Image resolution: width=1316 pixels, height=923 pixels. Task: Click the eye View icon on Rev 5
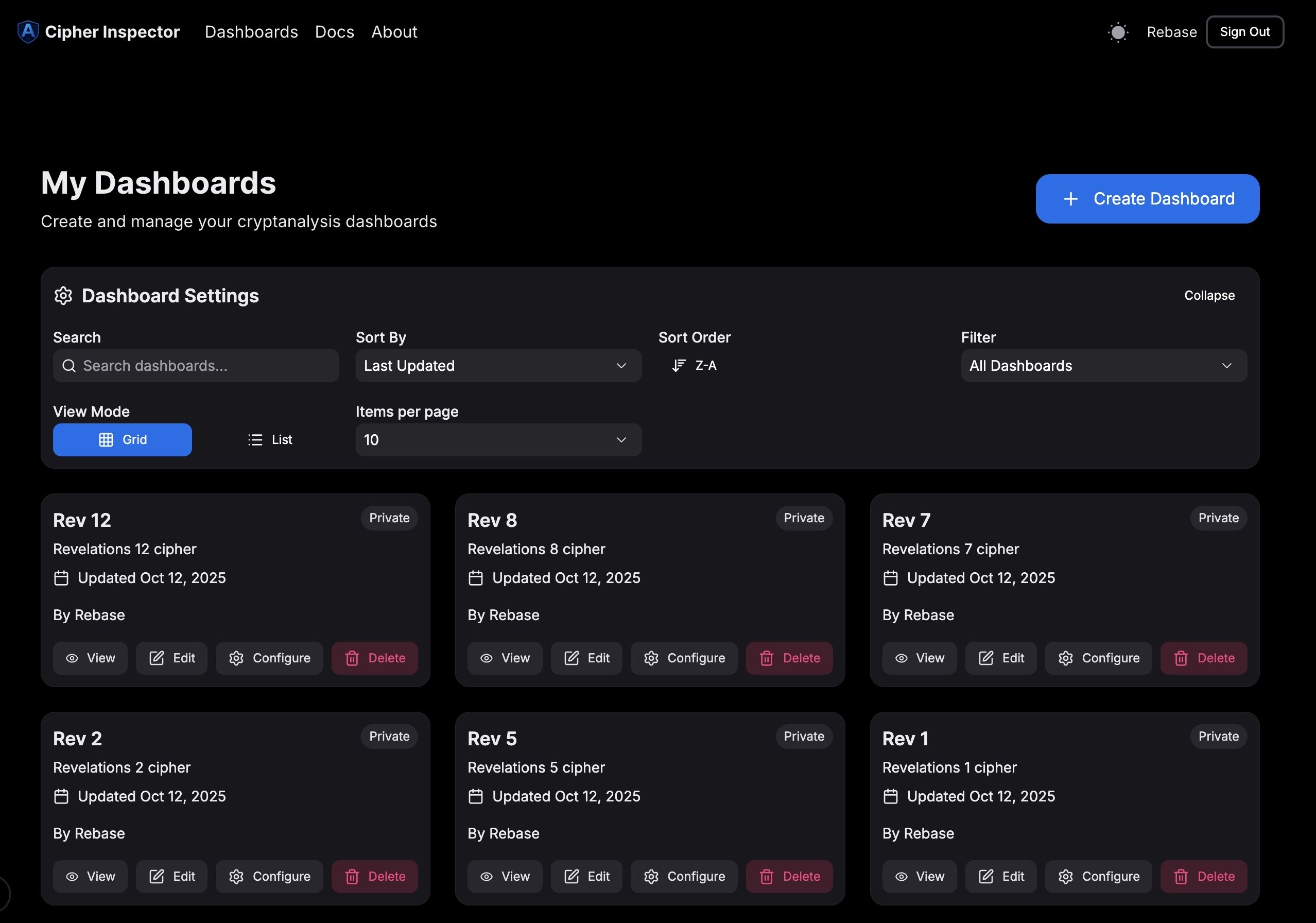click(486, 877)
